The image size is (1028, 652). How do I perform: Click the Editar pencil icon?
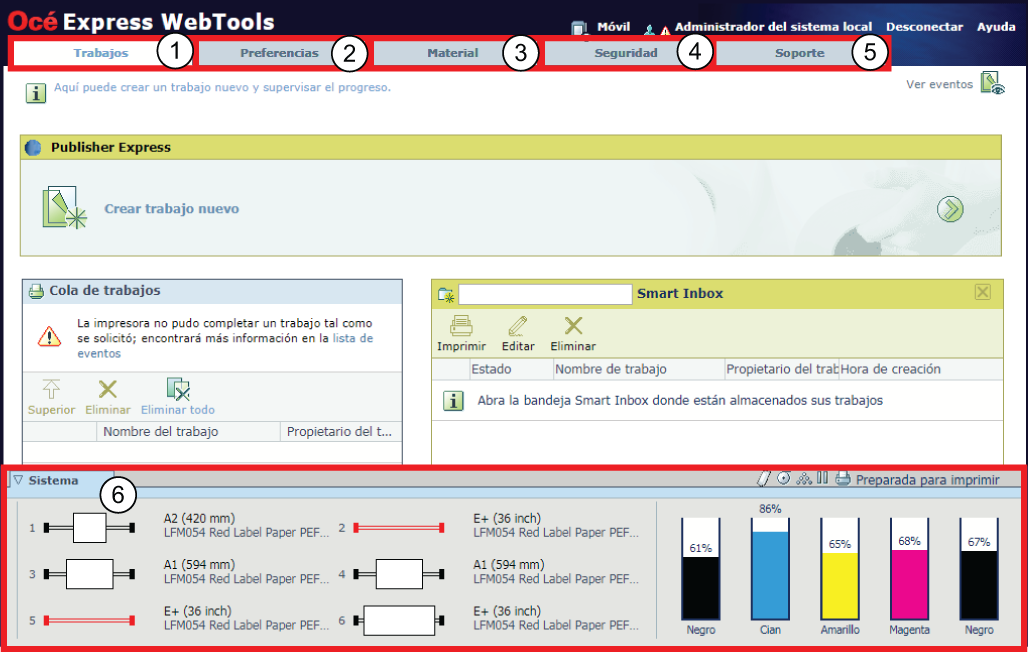(517, 325)
